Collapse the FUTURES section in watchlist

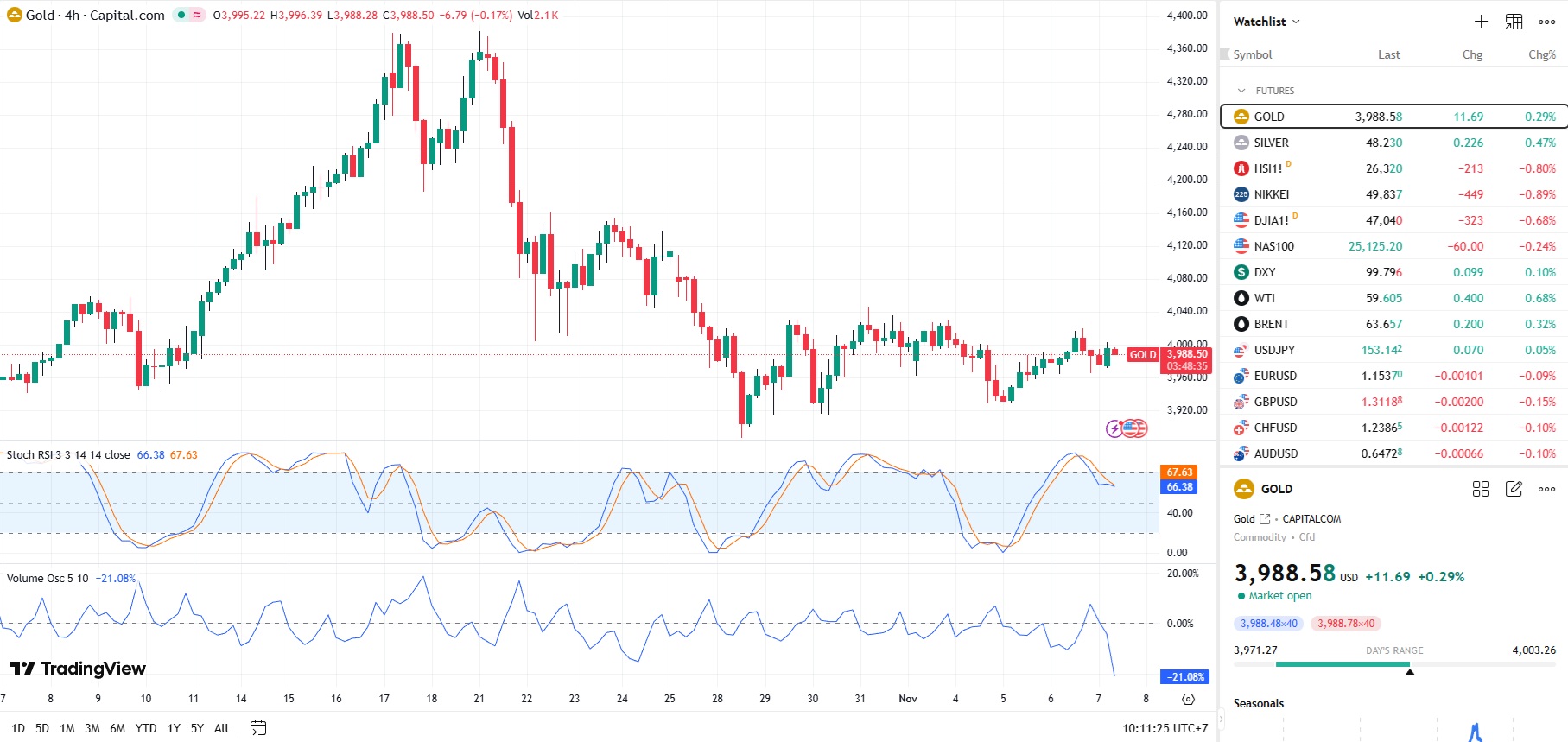(1242, 91)
